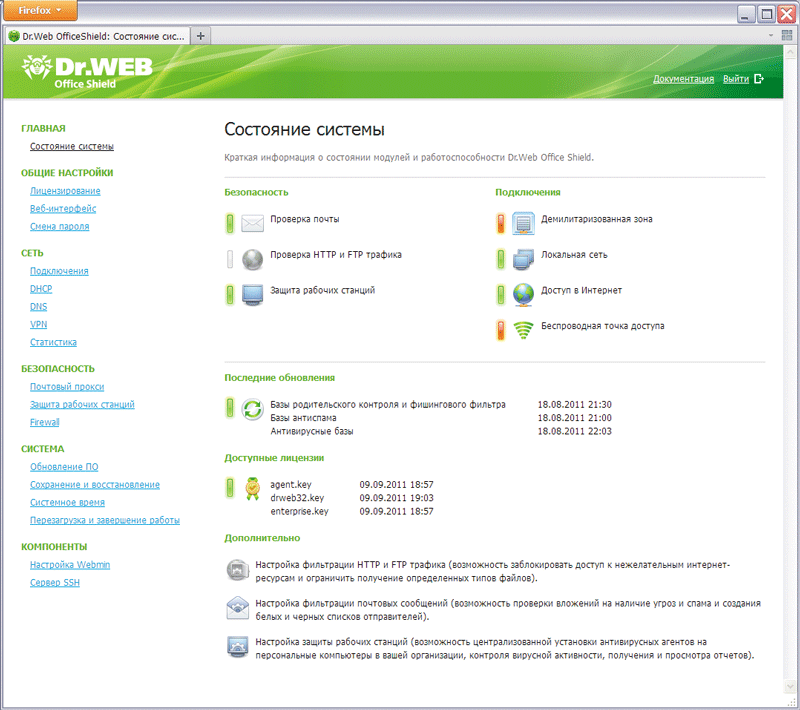
Task: Click the Dr.WEB Office Shield logo
Action: click(x=87, y=72)
